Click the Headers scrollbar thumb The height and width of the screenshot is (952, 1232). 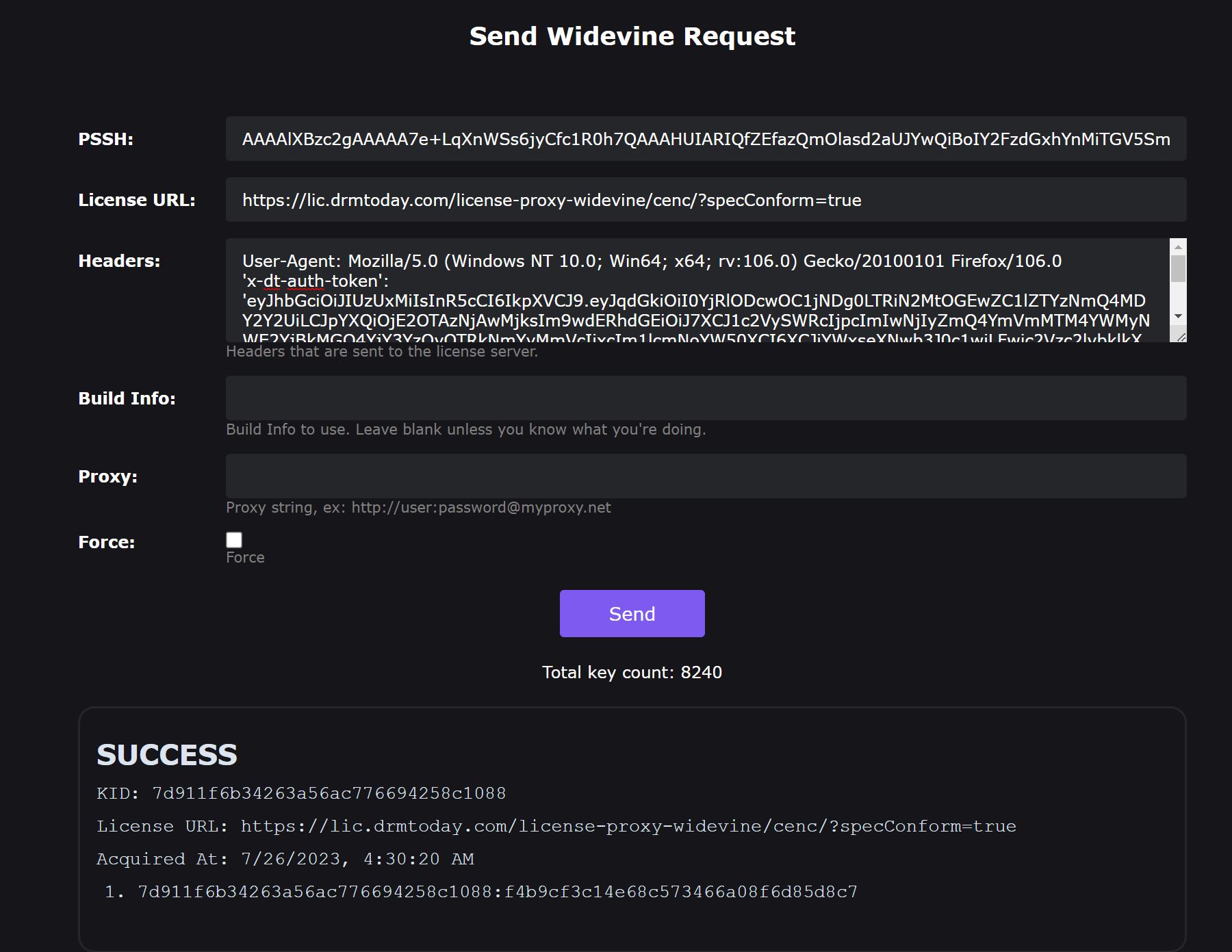pos(1178,268)
